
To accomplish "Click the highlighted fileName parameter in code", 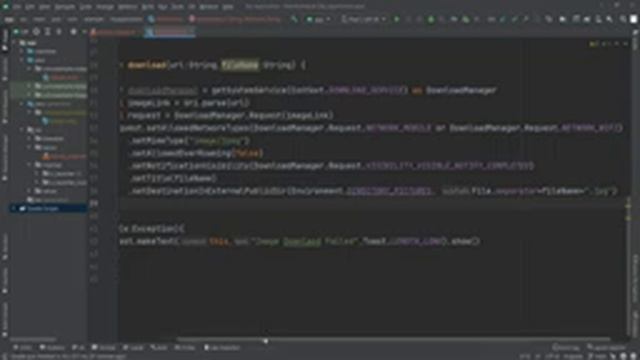I will pyautogui.click(x=240, y=65).
